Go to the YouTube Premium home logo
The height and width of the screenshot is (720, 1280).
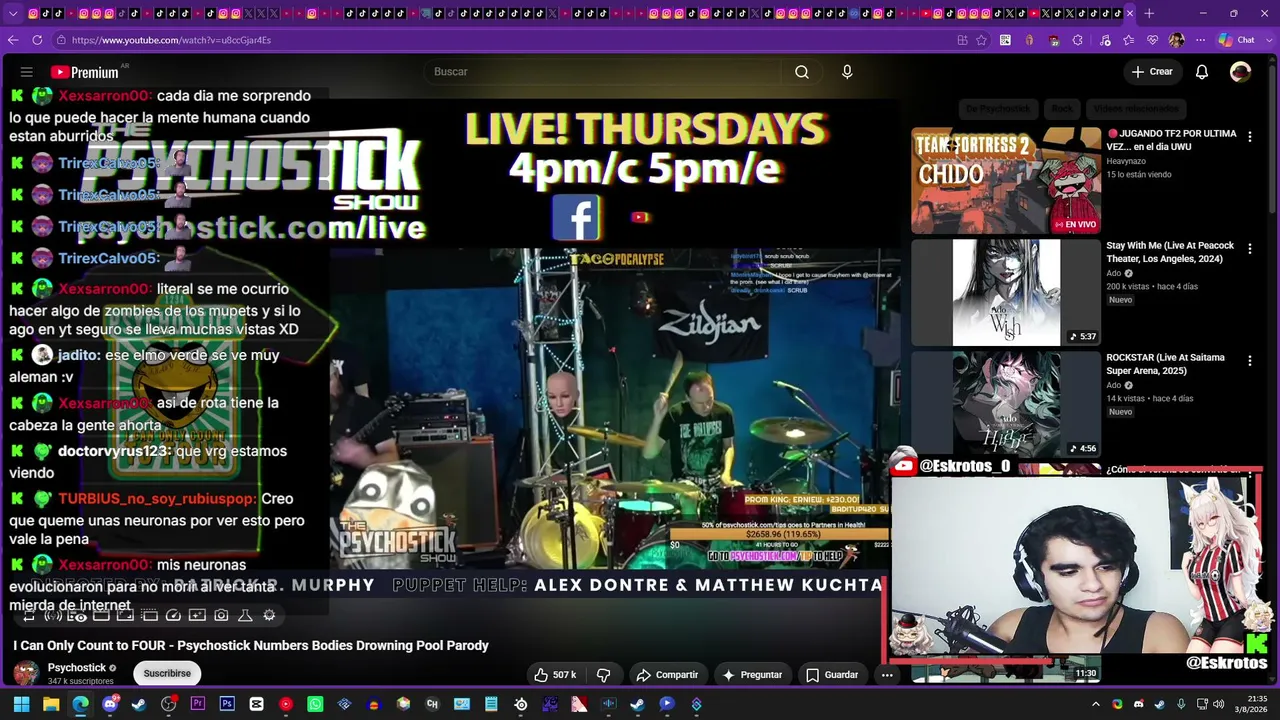tap(84, 72)
